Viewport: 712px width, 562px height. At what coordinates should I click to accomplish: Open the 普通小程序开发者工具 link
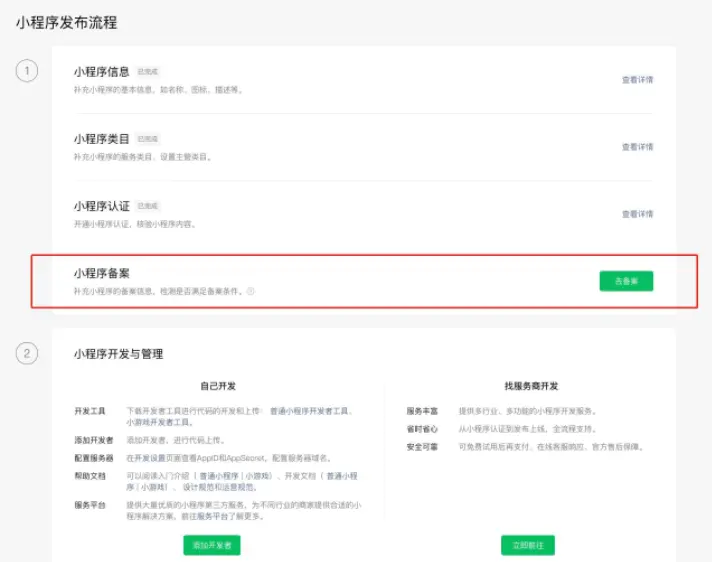tap(310, 411)
